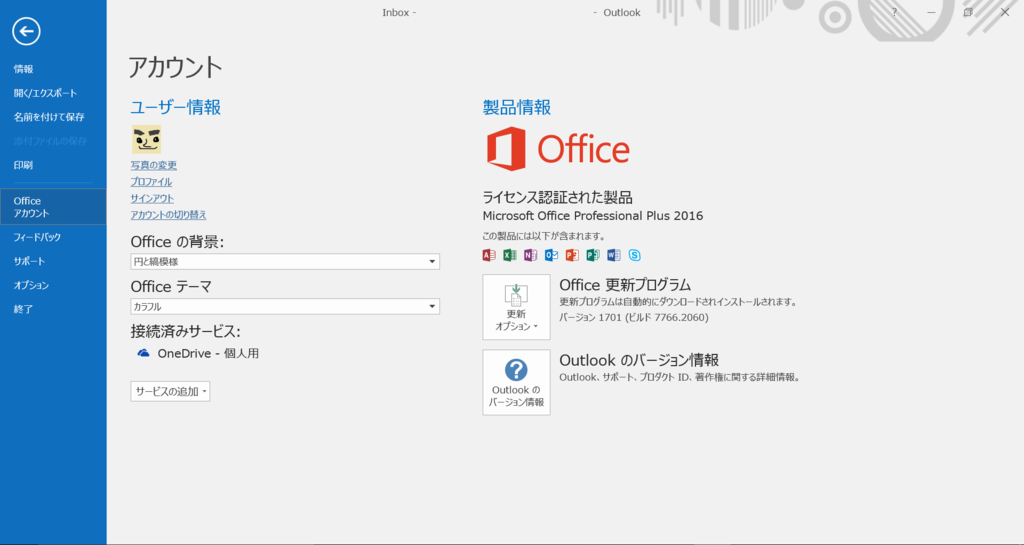Open Outlook のバージョン情報 button
Screen dimensions: 1024x545
coord(516,382)
